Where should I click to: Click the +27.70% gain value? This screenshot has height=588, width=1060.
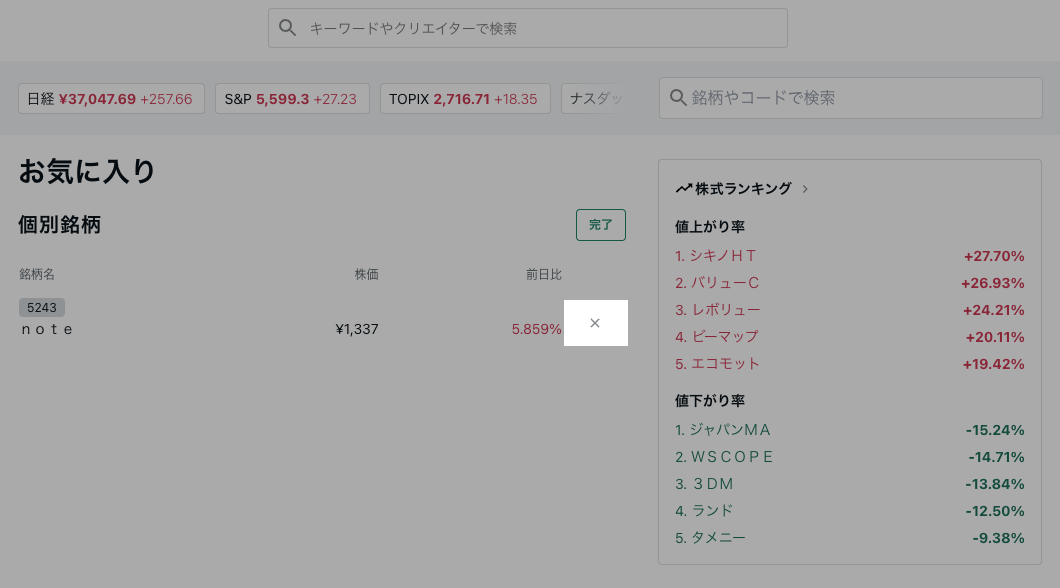[994, 256]
